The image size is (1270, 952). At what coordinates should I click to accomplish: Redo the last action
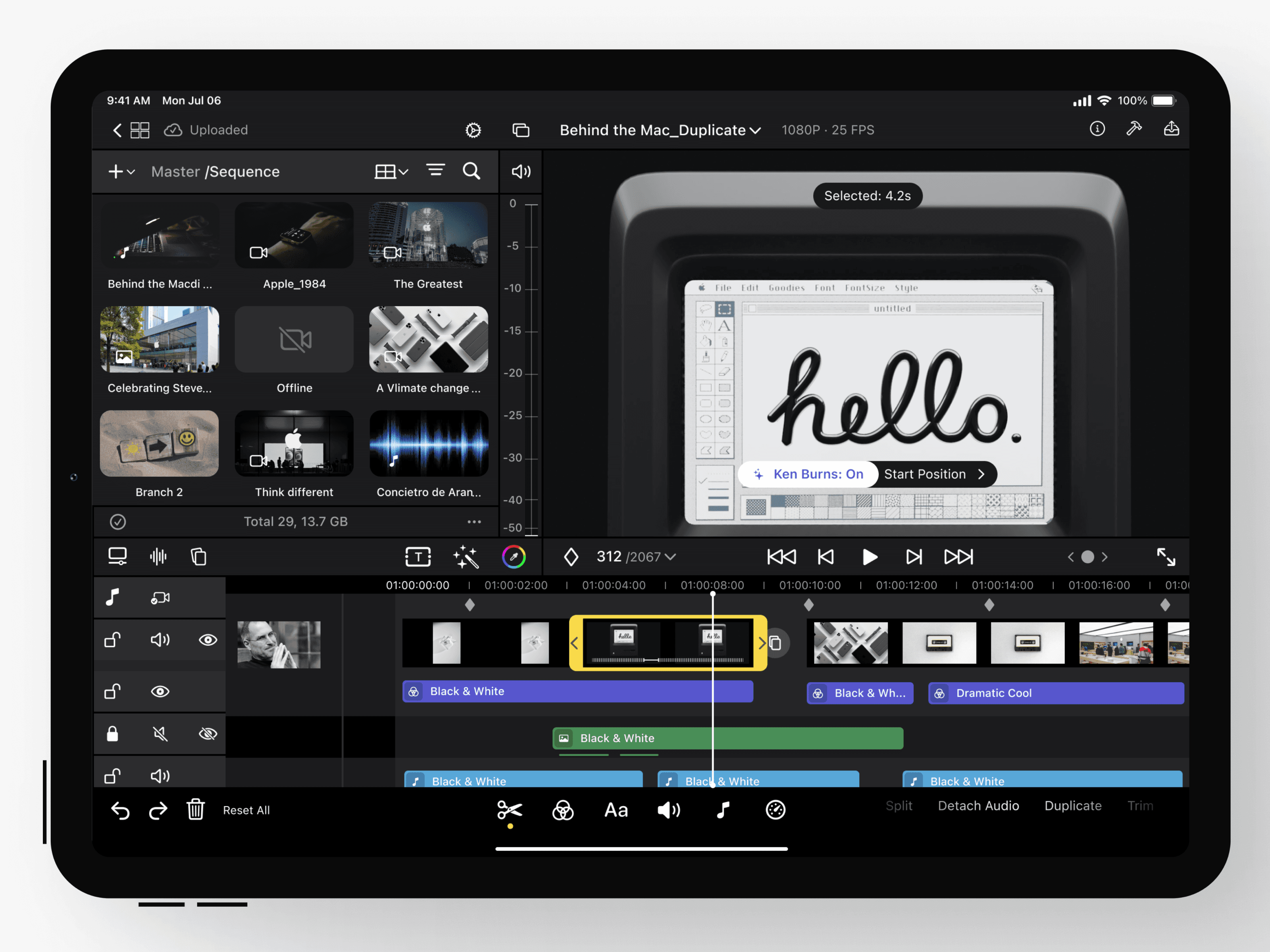[158, 810]
